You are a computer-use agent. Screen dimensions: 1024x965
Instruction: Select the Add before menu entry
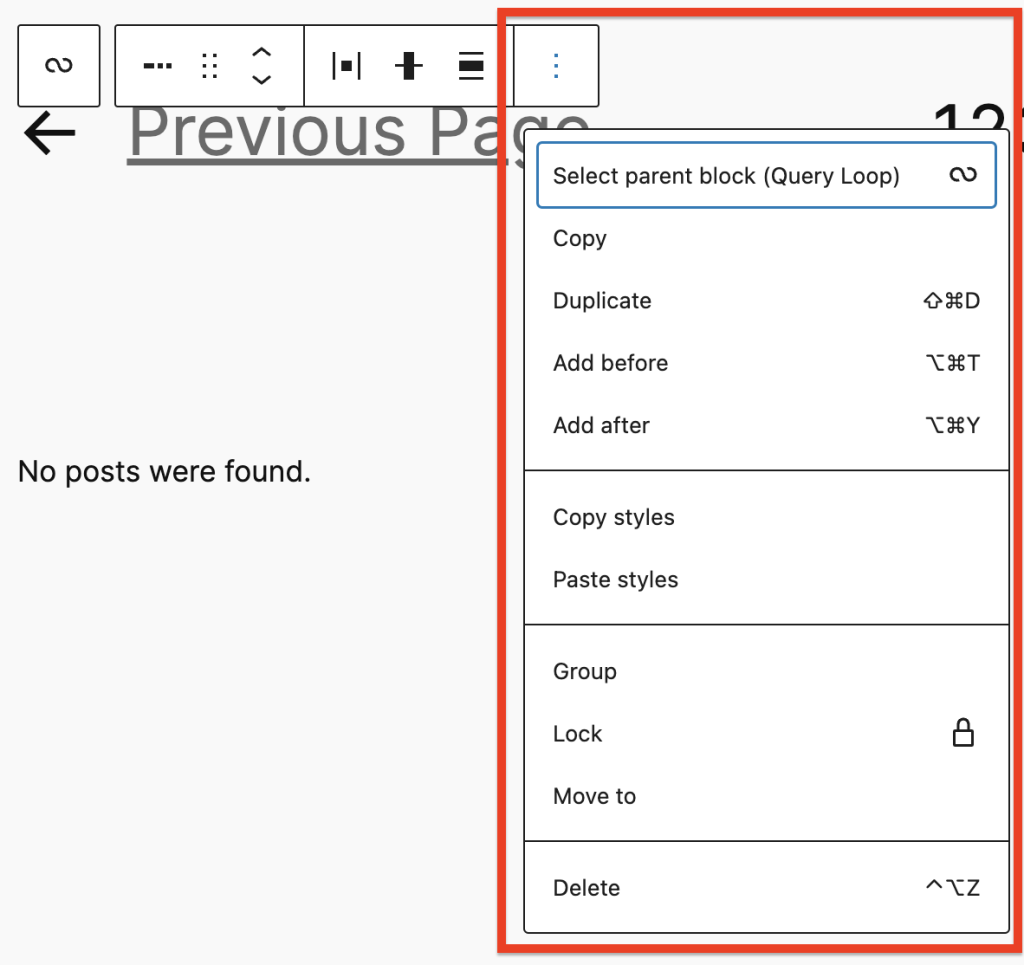tap(610, 363)
